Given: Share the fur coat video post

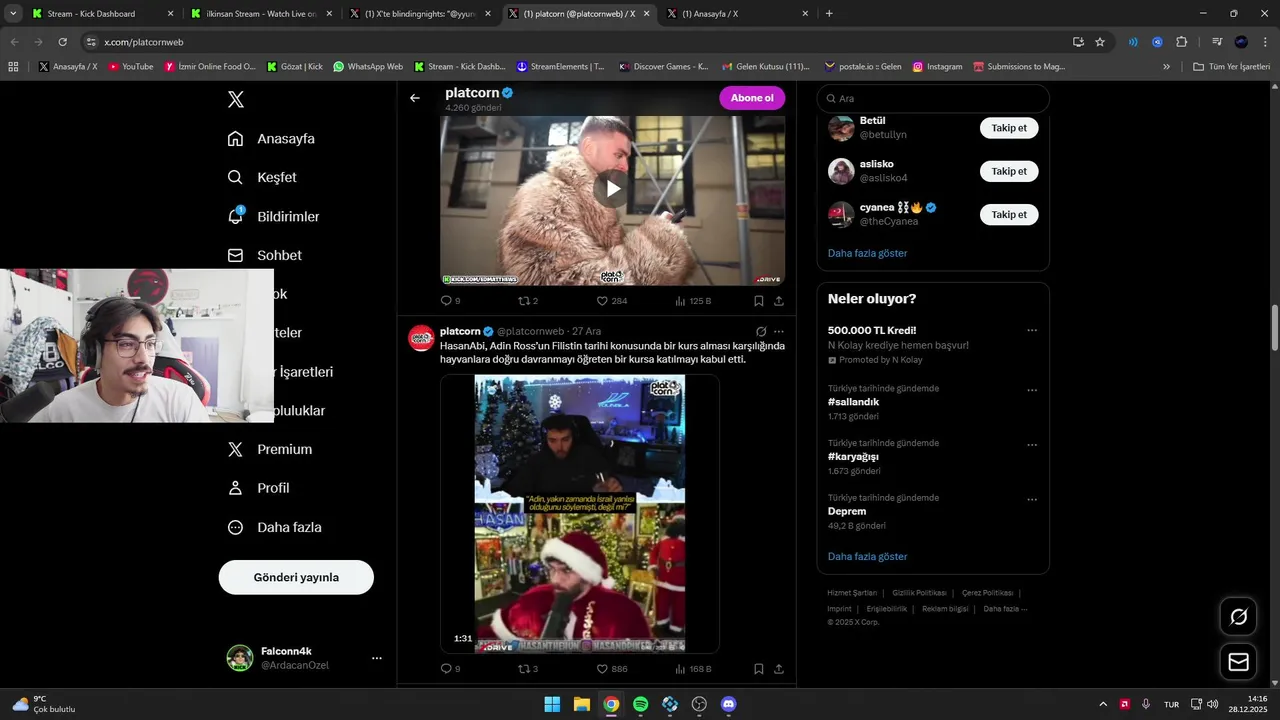Looking at the screenshot, I should click(779, 301).
